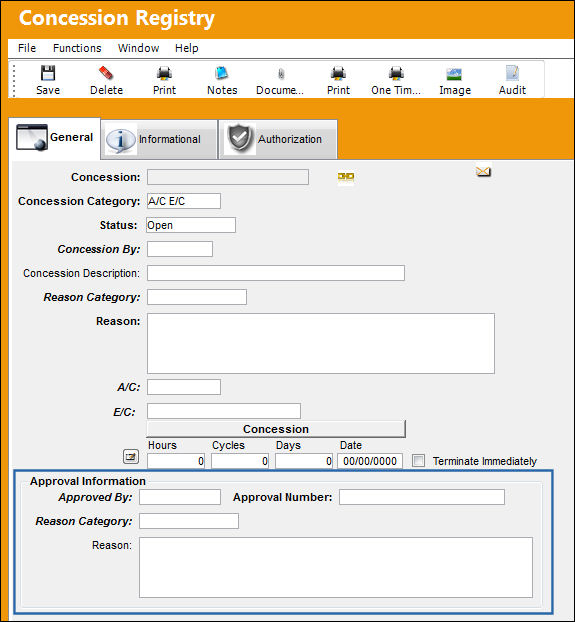Open the Audit toolbar icon

512,73
